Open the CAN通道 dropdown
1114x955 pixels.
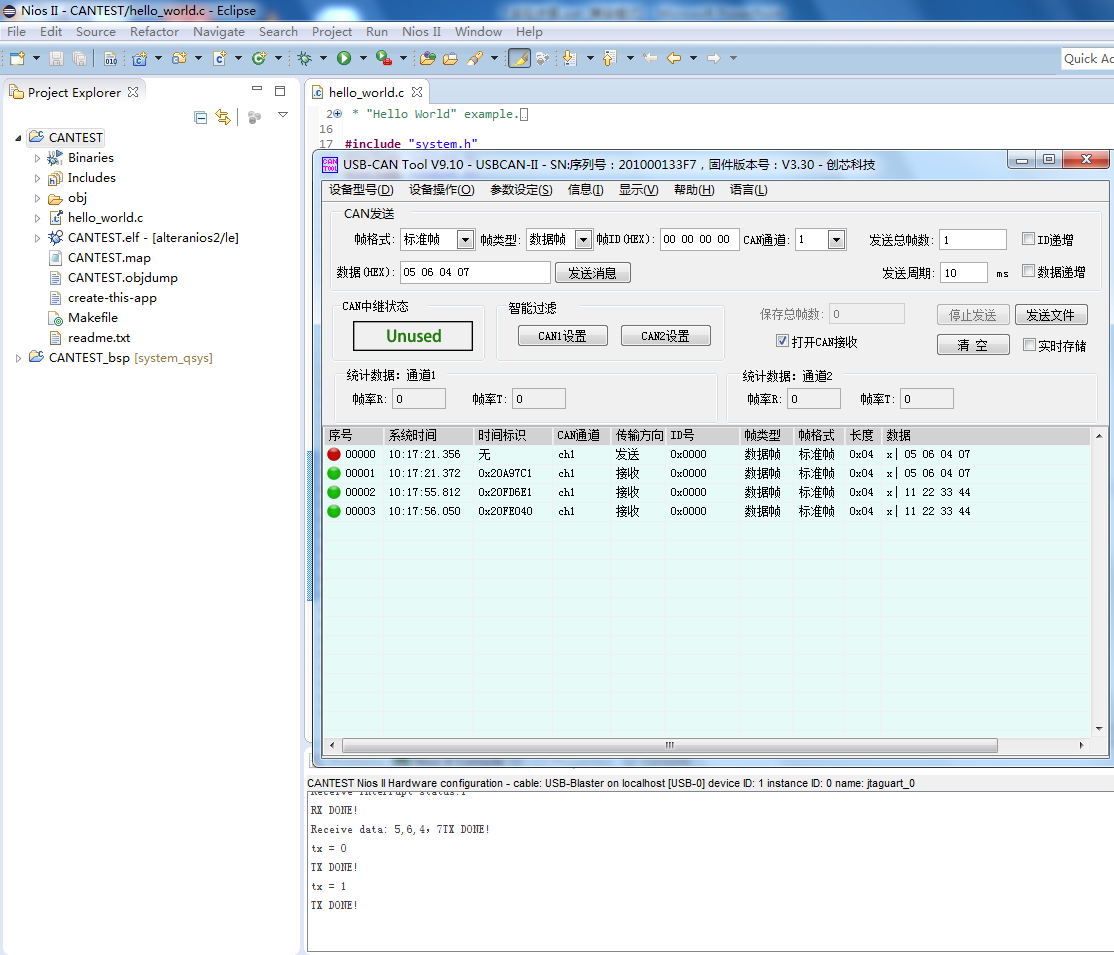[x=836, y=240]
